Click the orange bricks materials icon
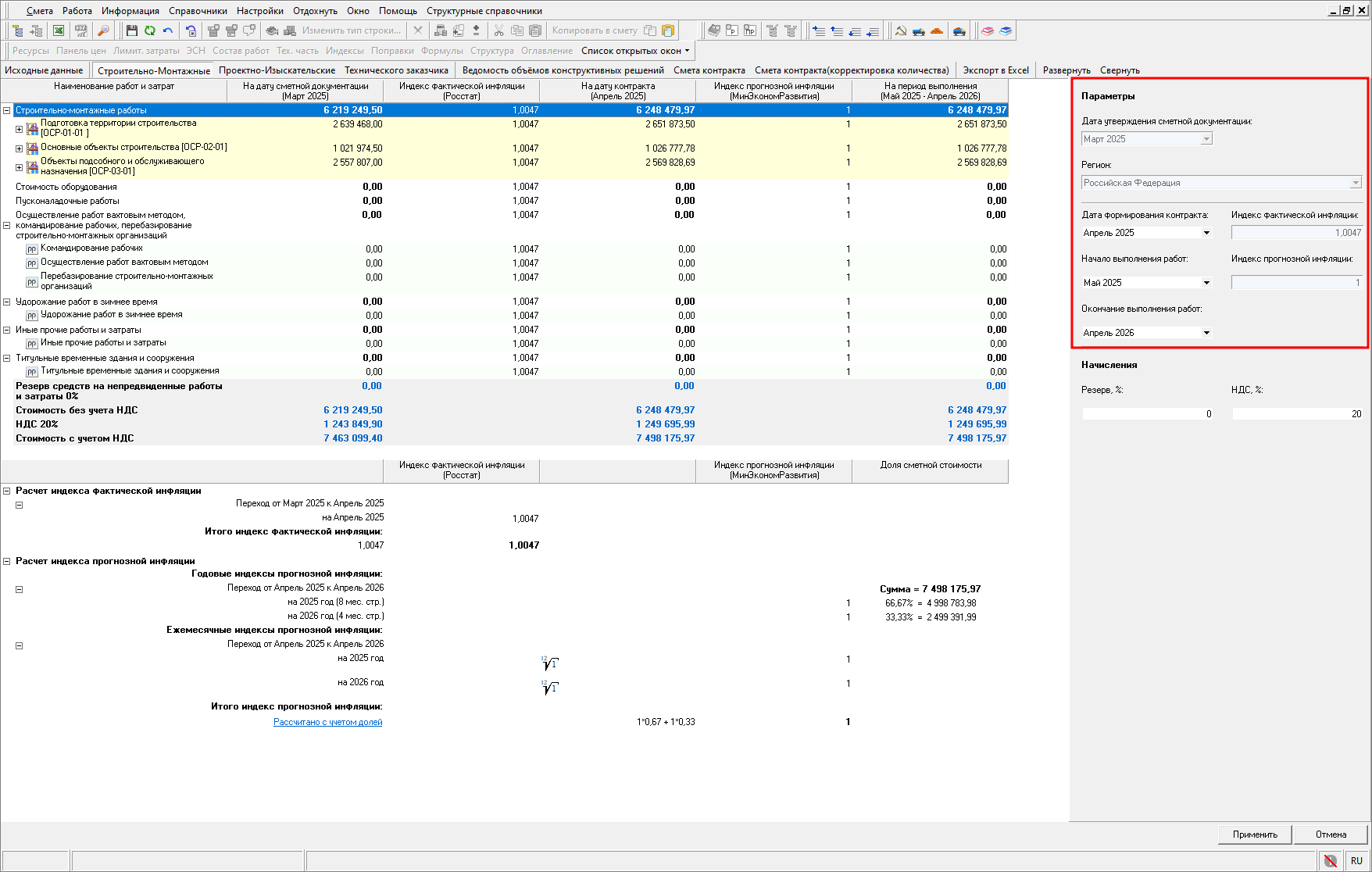 click(x=937, y=30)
